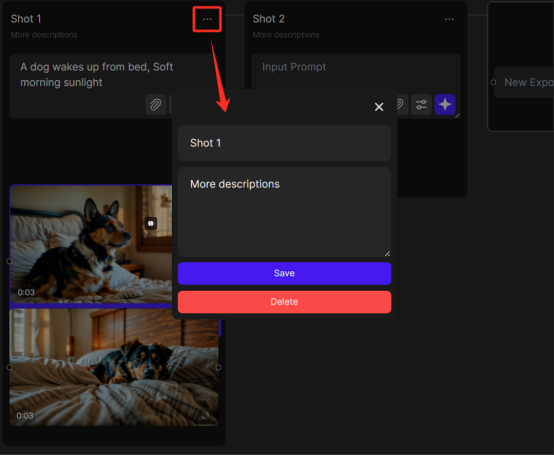The height and width of the screenshot is (455, 554).
Task: Click the small white icon on the first dog video
Action: (151, 223)
